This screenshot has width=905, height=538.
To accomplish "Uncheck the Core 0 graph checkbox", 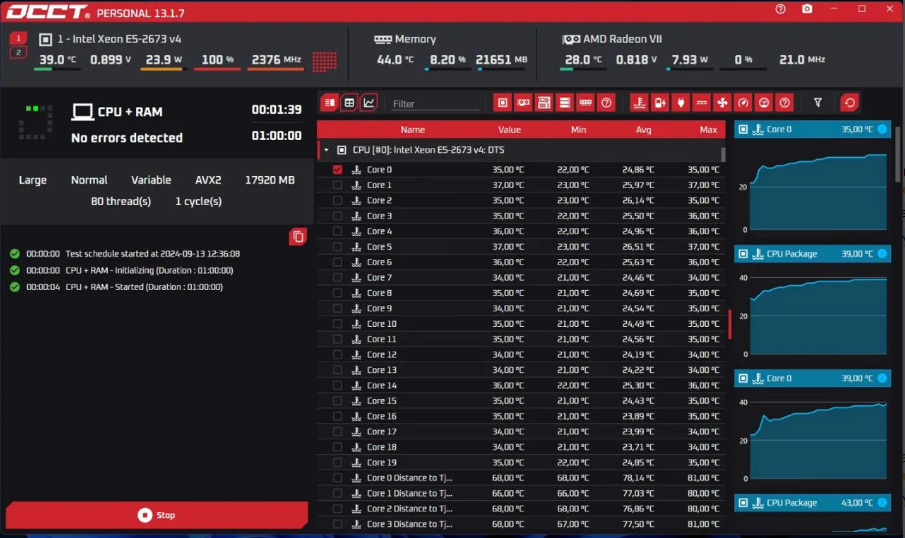I will 338,170.
